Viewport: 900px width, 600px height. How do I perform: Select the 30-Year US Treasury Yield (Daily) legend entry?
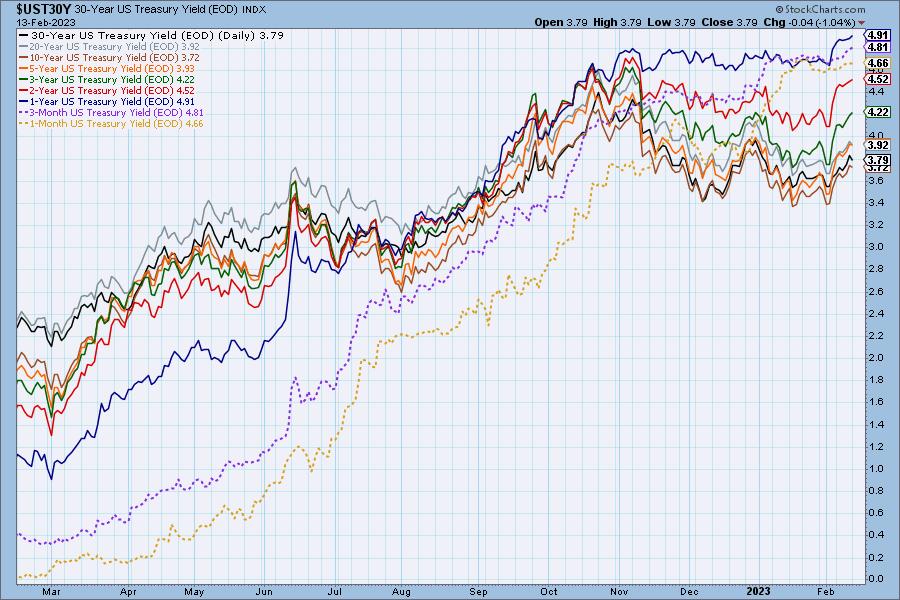point(151,35)
